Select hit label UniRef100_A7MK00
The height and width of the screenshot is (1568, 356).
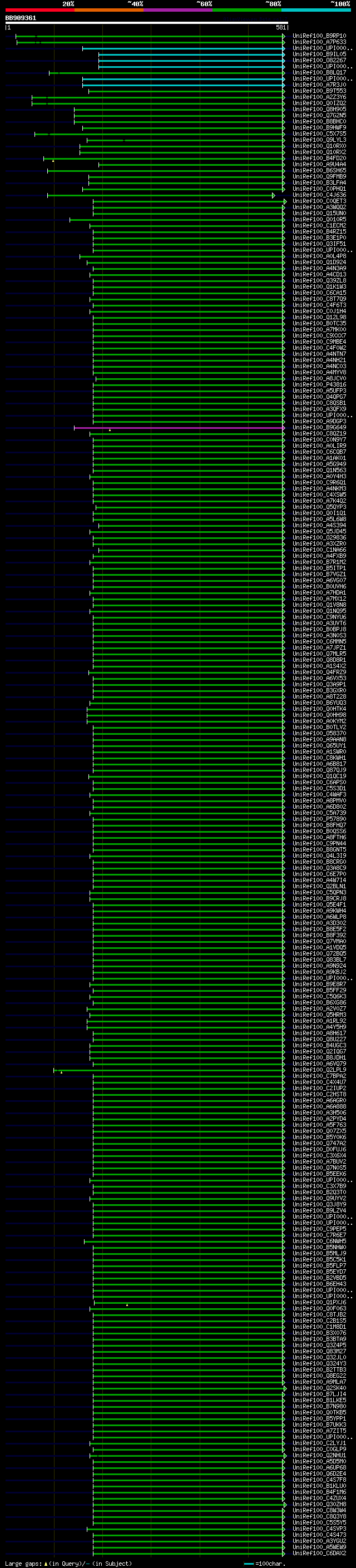[x=319, y=329]
